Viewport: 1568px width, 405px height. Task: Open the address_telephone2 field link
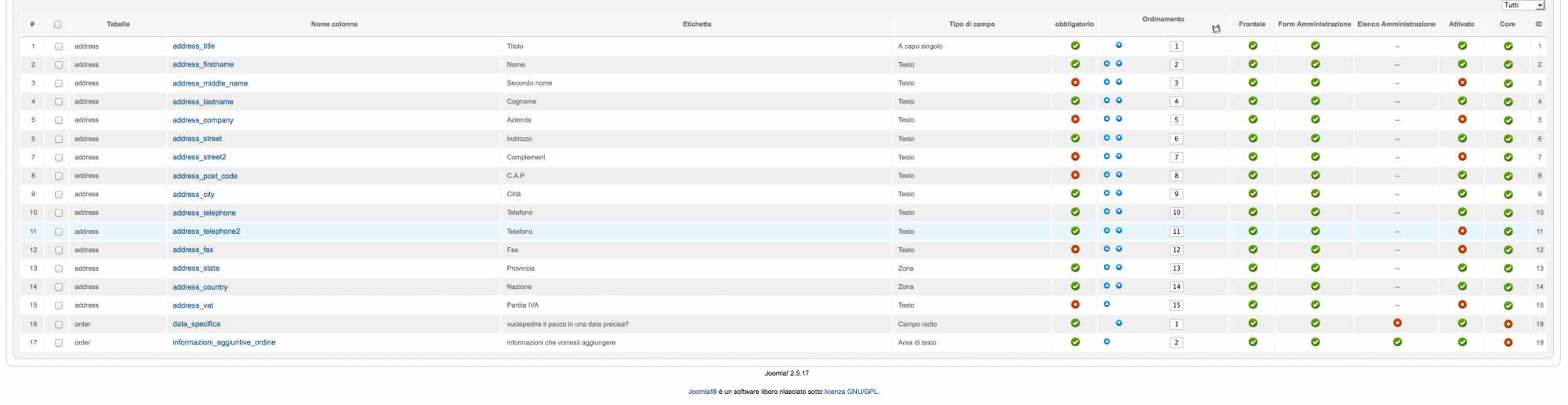[x=206, y=232]
